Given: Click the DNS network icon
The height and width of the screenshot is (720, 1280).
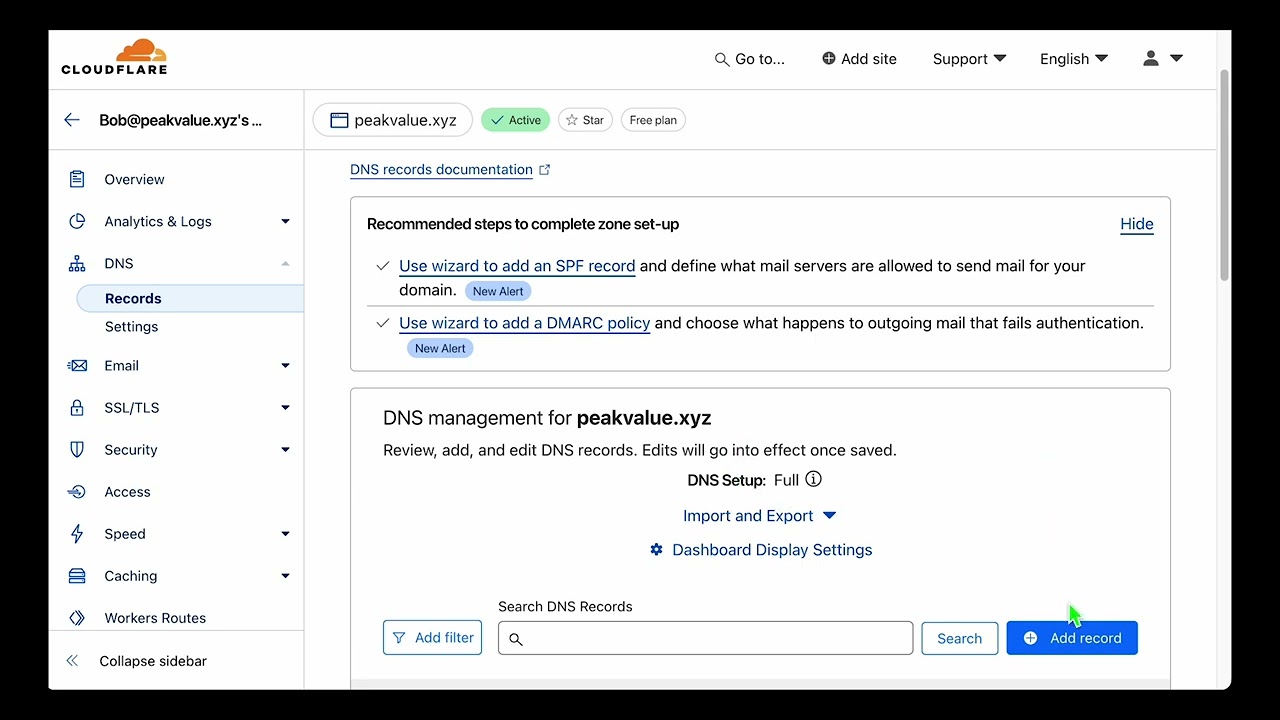Looking at the screenshot, I should 77,264.
